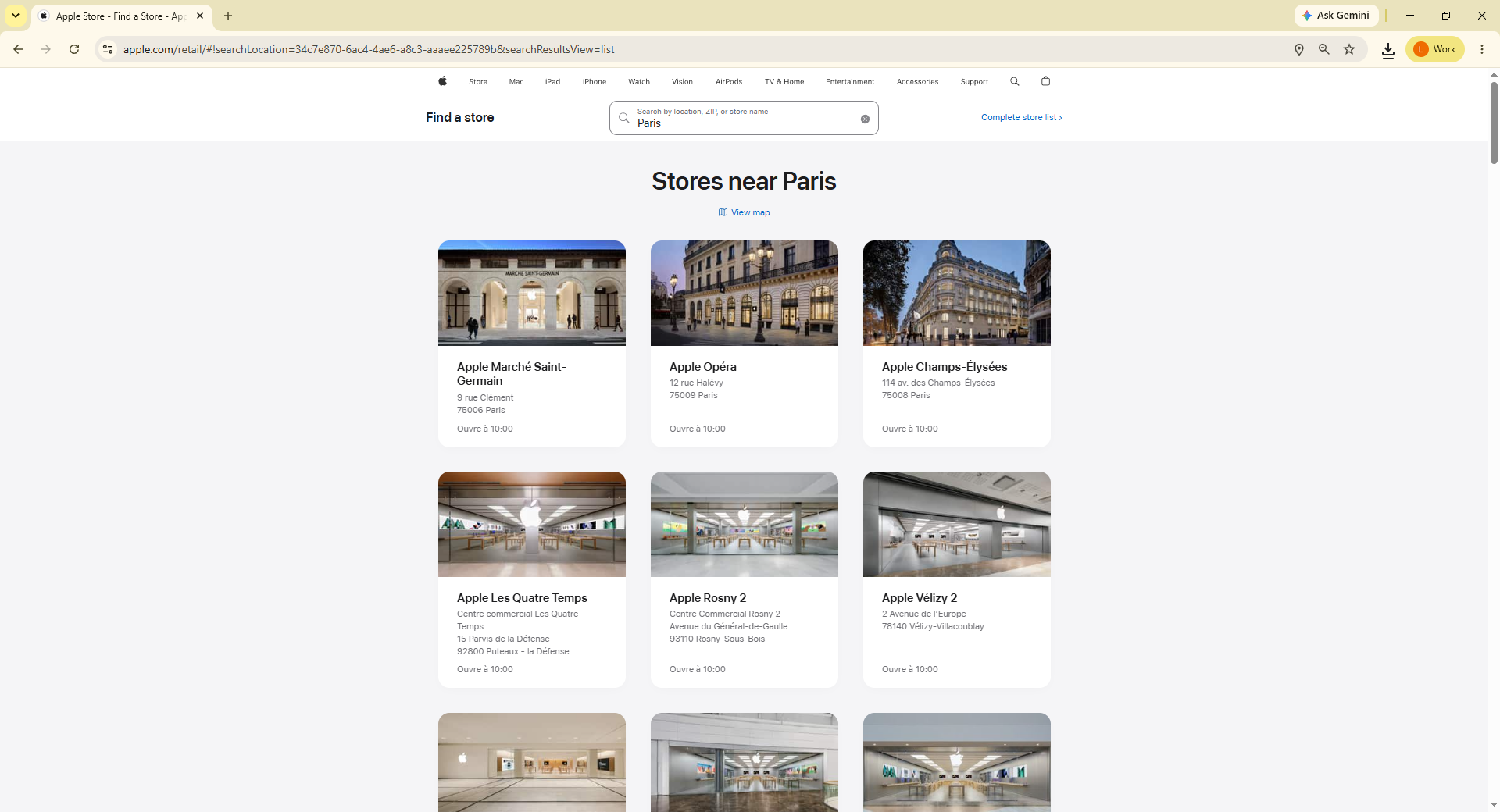1500x812 pixels.
Task: Open site information icon in address bar
Action: 108,49
